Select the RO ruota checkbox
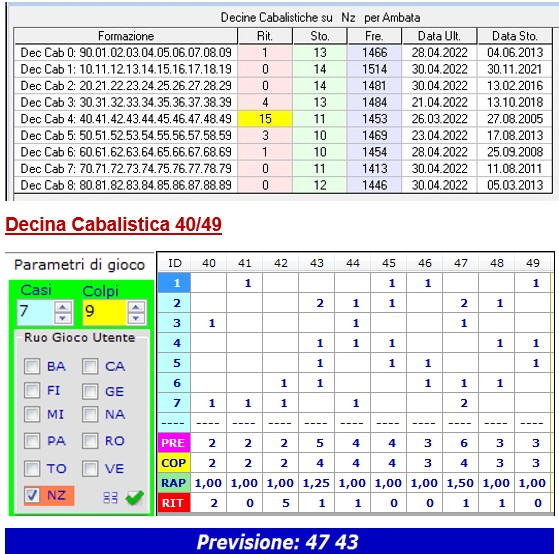The width and height of the screenshot is (559, 554). point(90,441)
